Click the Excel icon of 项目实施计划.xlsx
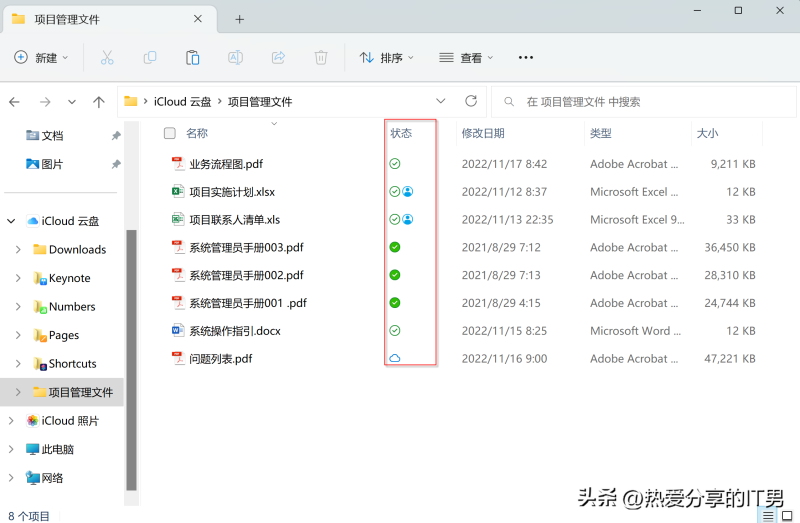The width and height of the screenshot is (800, 523). [178, 191]
